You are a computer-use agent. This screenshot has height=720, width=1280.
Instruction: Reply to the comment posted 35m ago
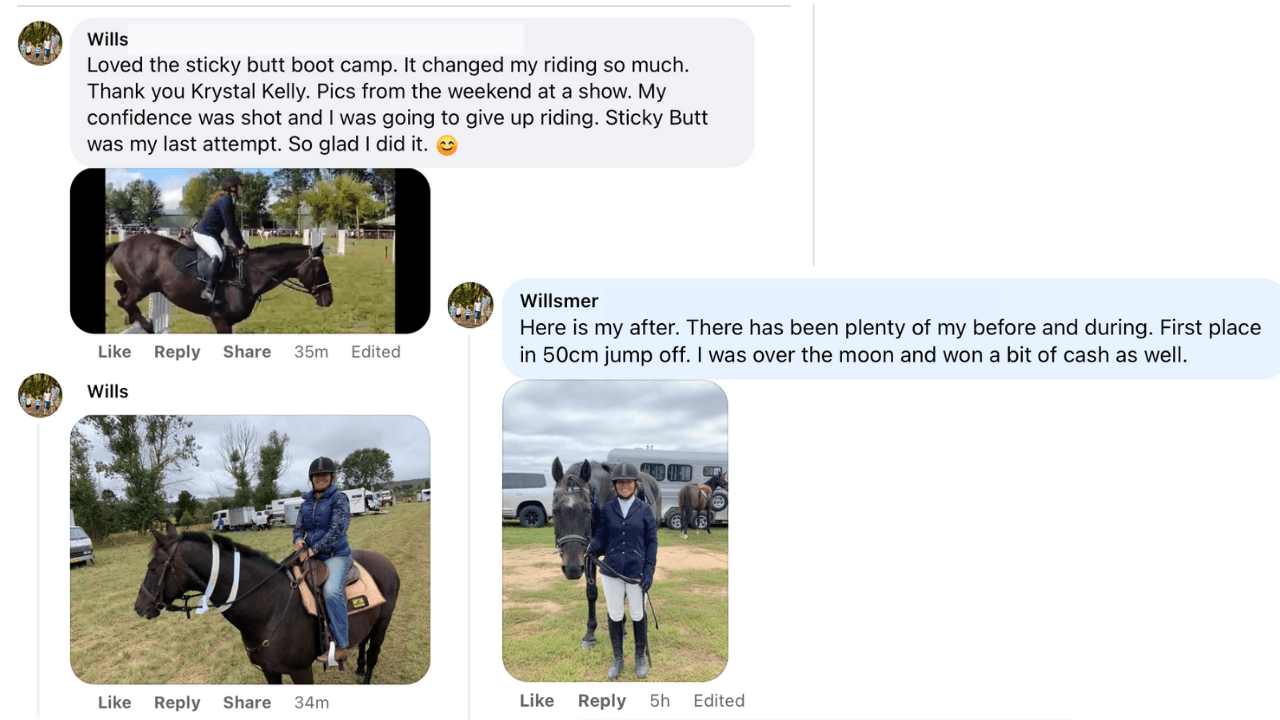click(x=177, y=352)
